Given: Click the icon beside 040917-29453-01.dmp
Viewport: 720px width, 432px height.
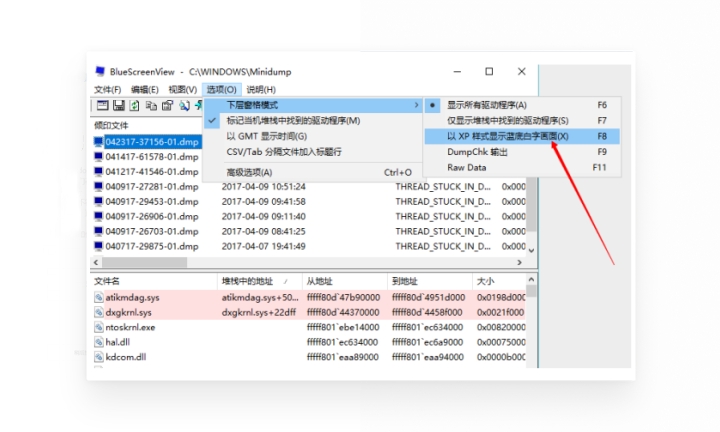Looking at the screenshot, I should [98, 202].
